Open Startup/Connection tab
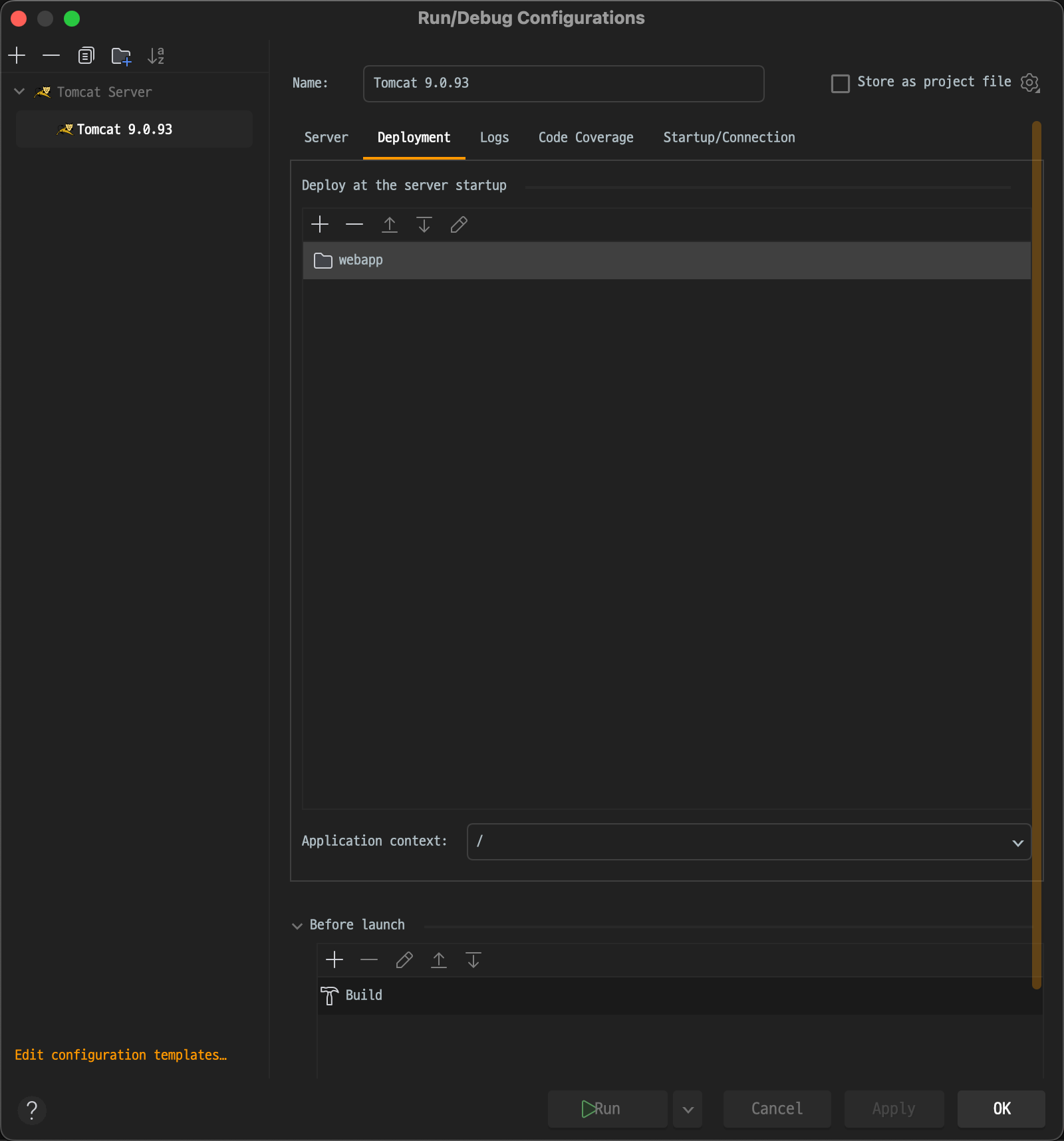This screenshot has width=1064, height=1141. [x=729, y=138]
